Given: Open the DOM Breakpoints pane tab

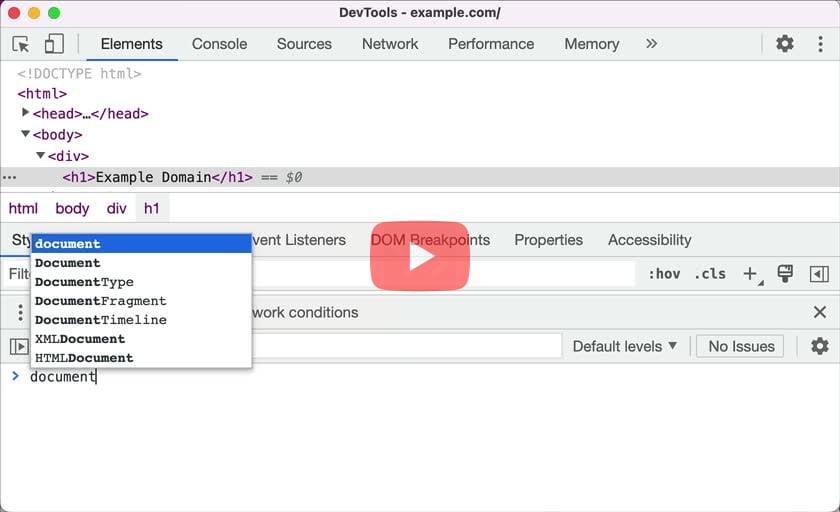Looking at the screenshot, I should [430, 240].
